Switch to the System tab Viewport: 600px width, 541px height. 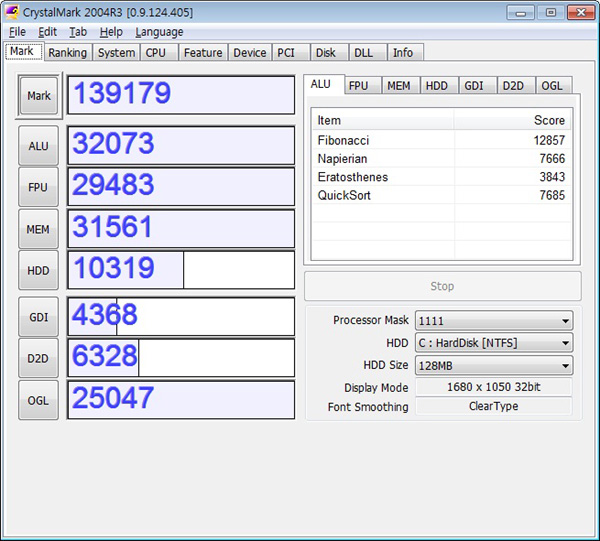[x=116, y=52]
